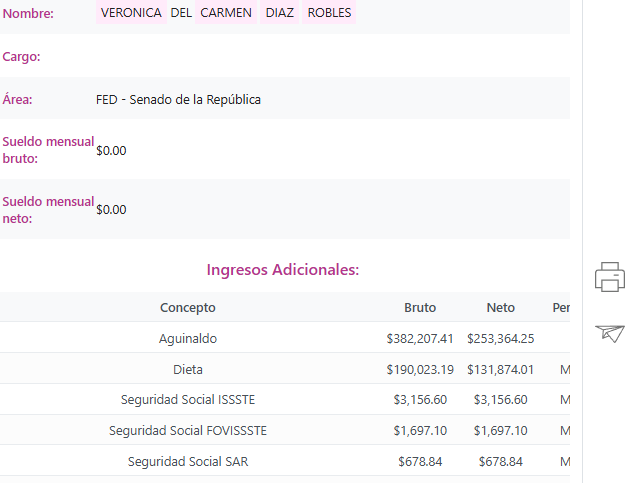The height and width of the screenshot is (483, 639).
Task: Click the Ingresos Adicionales heading
Action: pos(282,270)
